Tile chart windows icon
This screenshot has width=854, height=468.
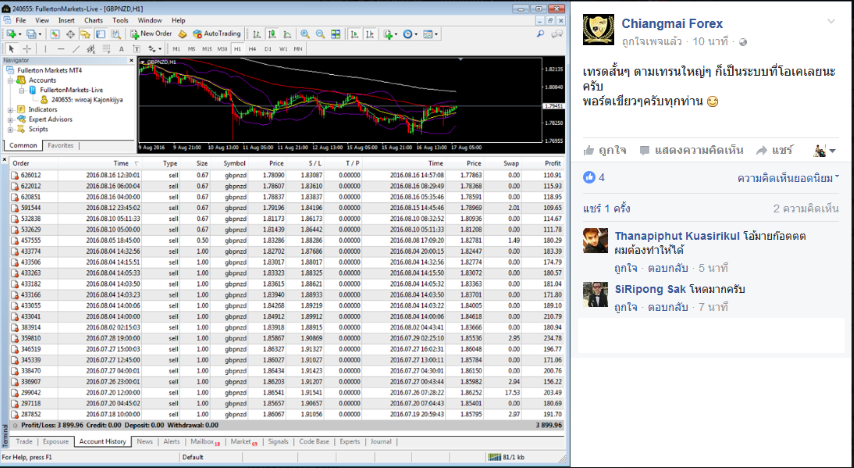tap(336, 34)
